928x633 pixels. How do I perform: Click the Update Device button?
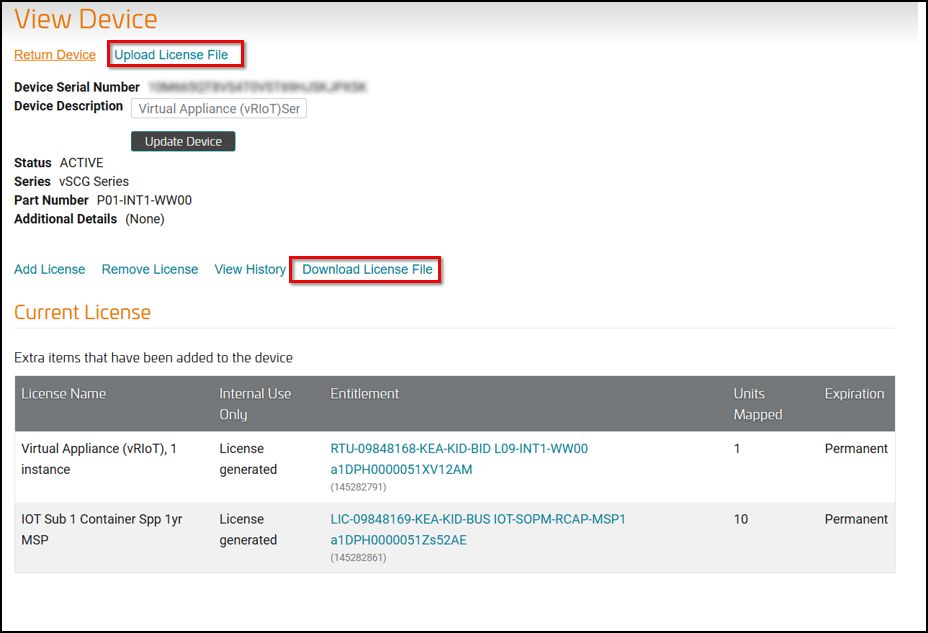coord(183,141)
